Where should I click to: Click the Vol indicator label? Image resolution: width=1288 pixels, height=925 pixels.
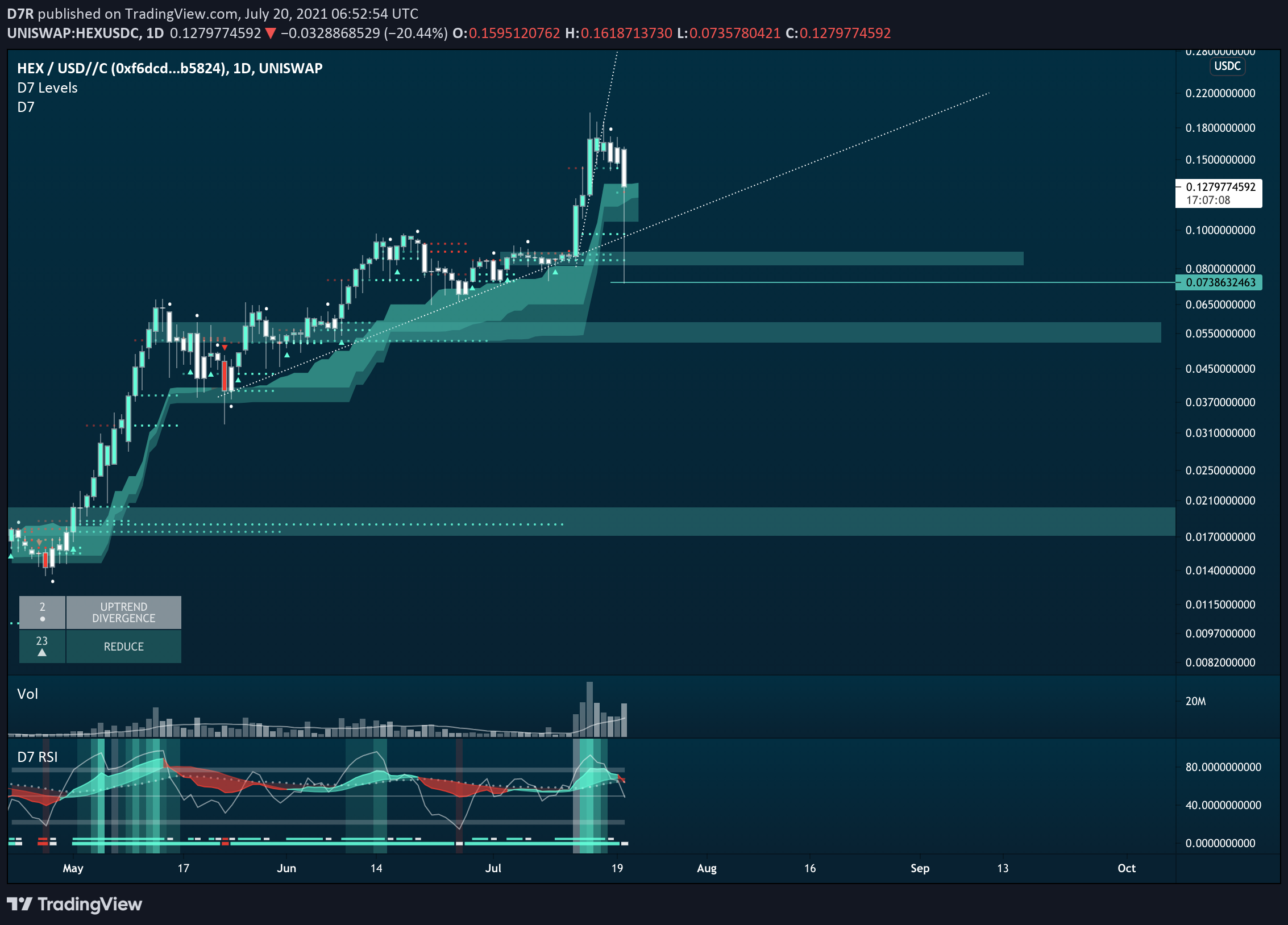27,694
